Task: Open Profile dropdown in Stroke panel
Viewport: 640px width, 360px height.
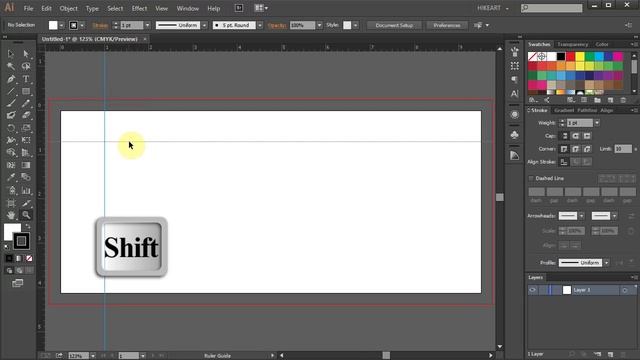Action: (607, 263)
